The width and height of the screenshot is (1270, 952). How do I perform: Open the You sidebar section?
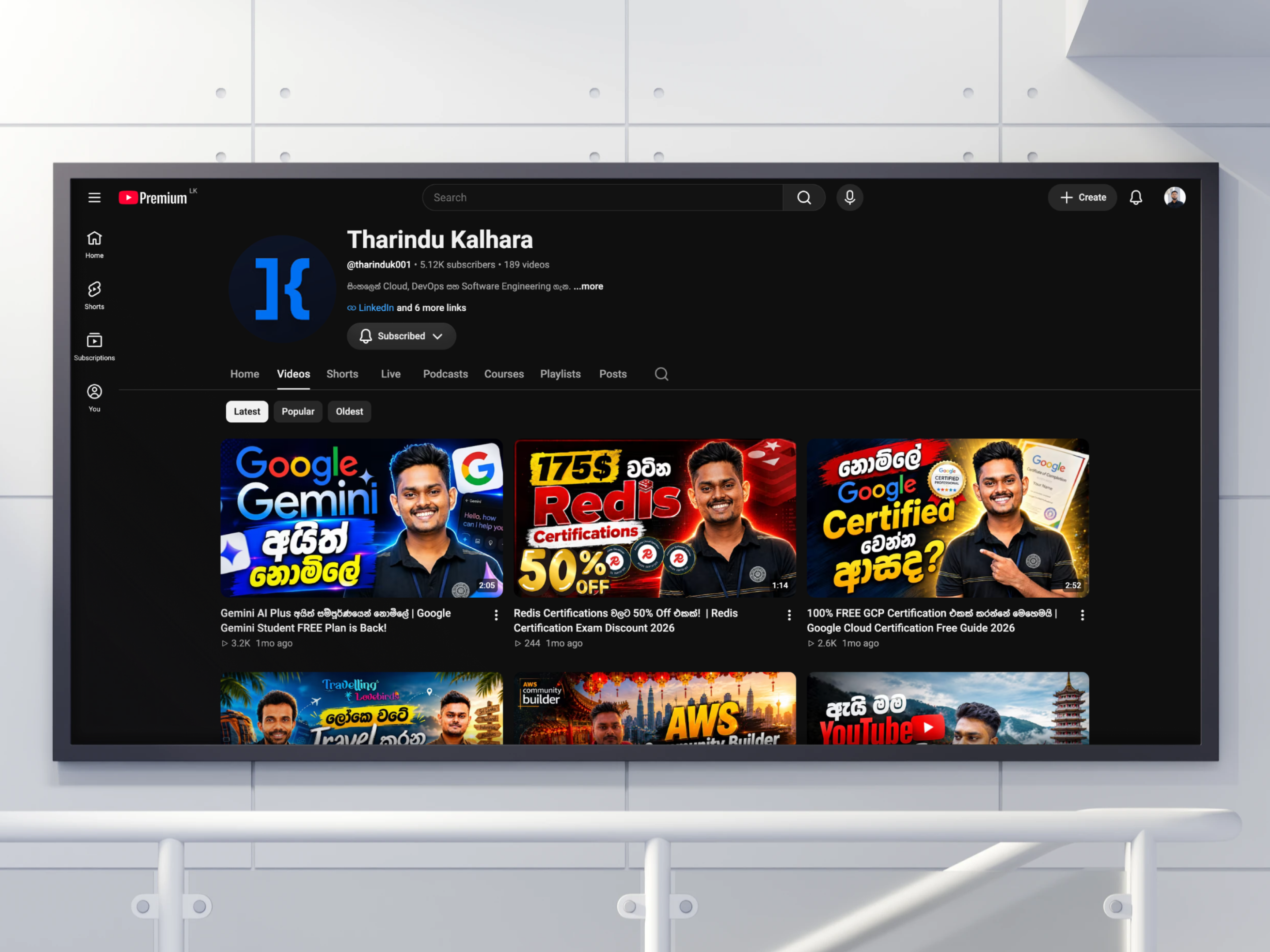coord(94,398)
